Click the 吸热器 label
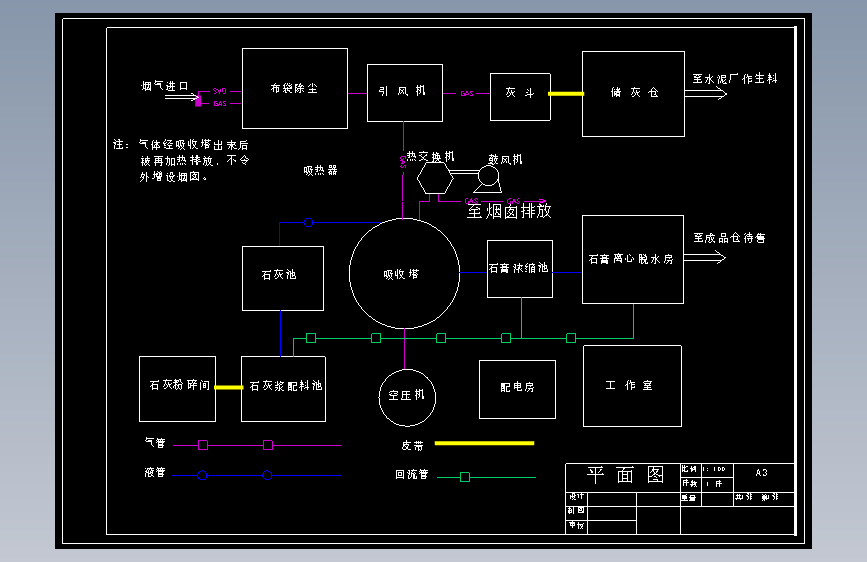867x562 pixels. 320,170
